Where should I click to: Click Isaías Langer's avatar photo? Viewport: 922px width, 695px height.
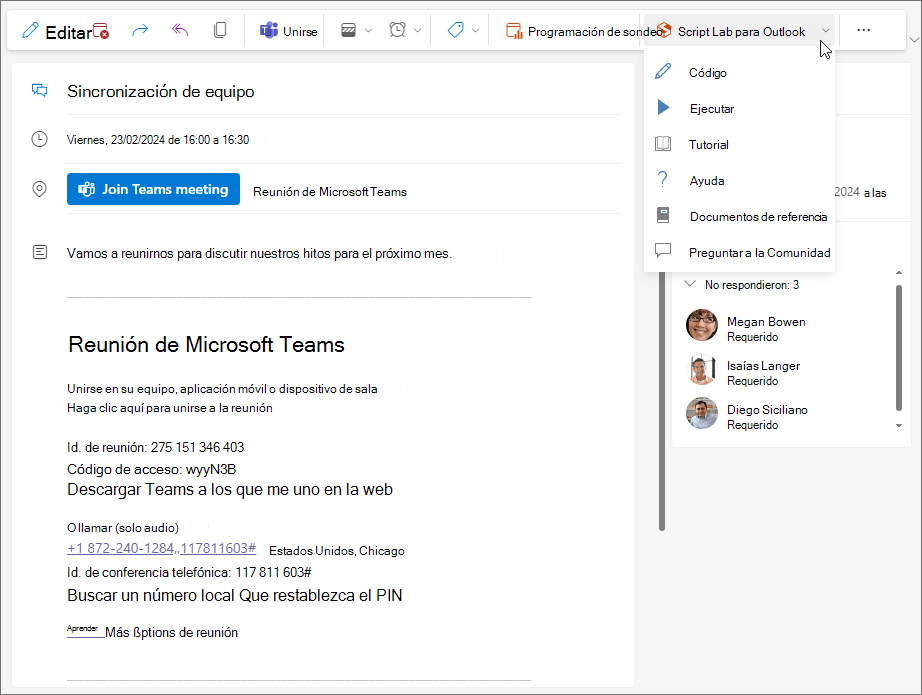[x=701, y=369]
